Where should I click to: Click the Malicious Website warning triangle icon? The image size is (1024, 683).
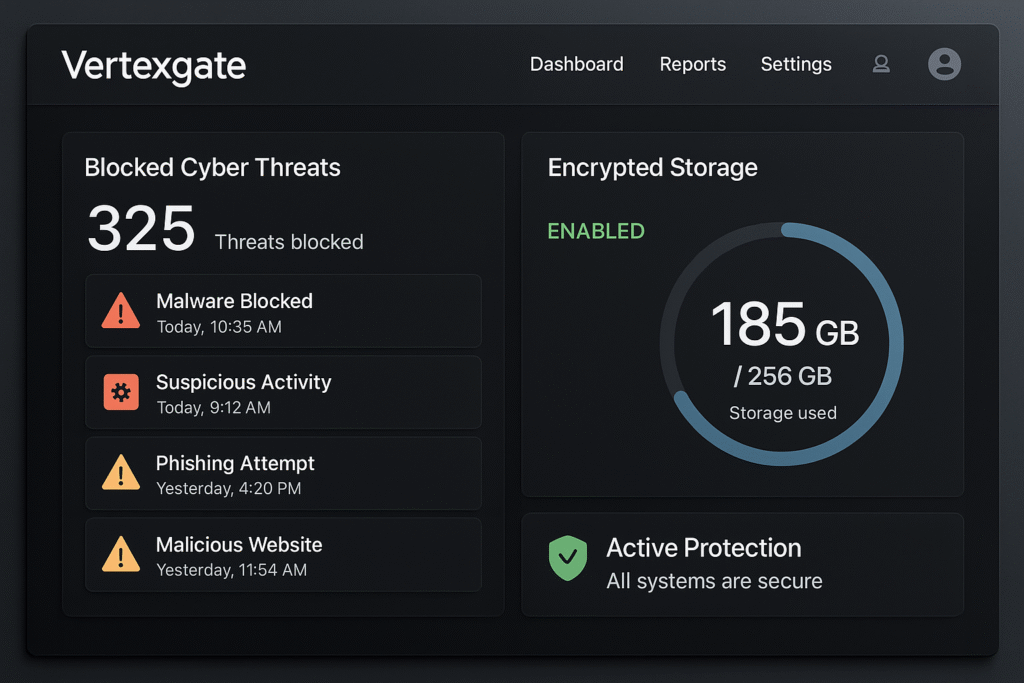point(121,554)
